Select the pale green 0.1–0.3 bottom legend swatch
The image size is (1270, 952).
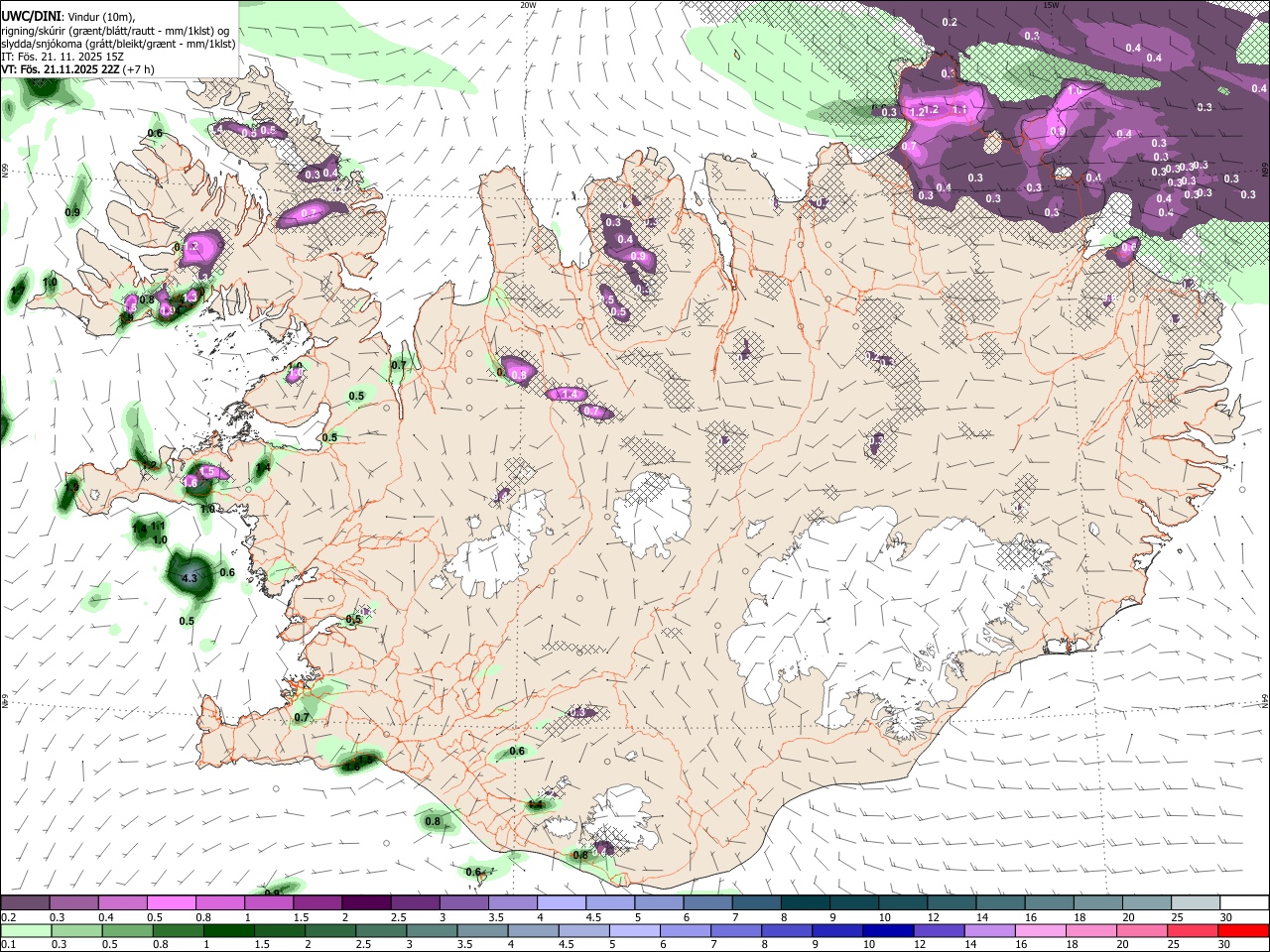[27, 931]
